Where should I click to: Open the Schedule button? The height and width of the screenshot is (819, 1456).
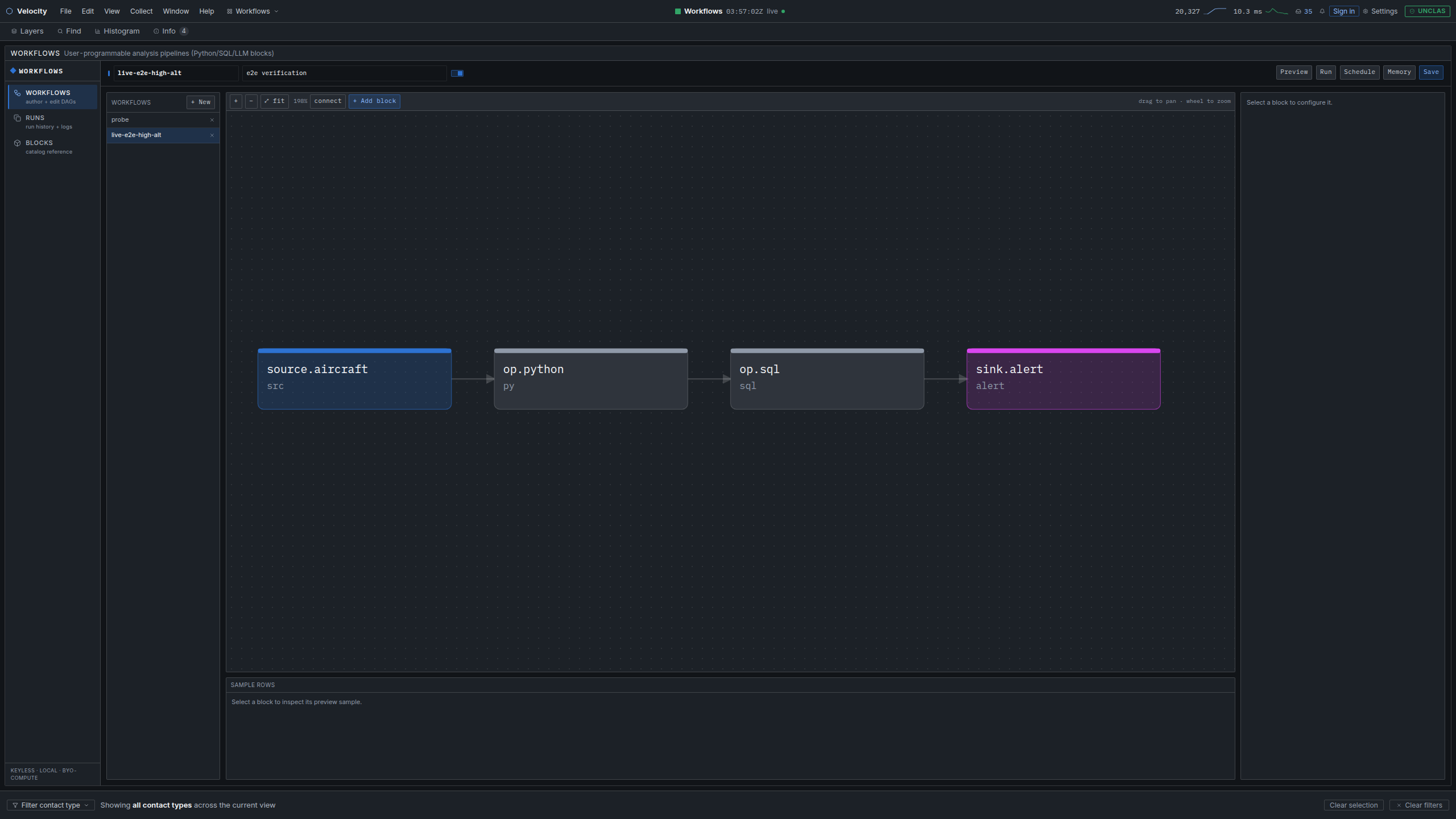pyautogui.click(x=1359, y=72)
